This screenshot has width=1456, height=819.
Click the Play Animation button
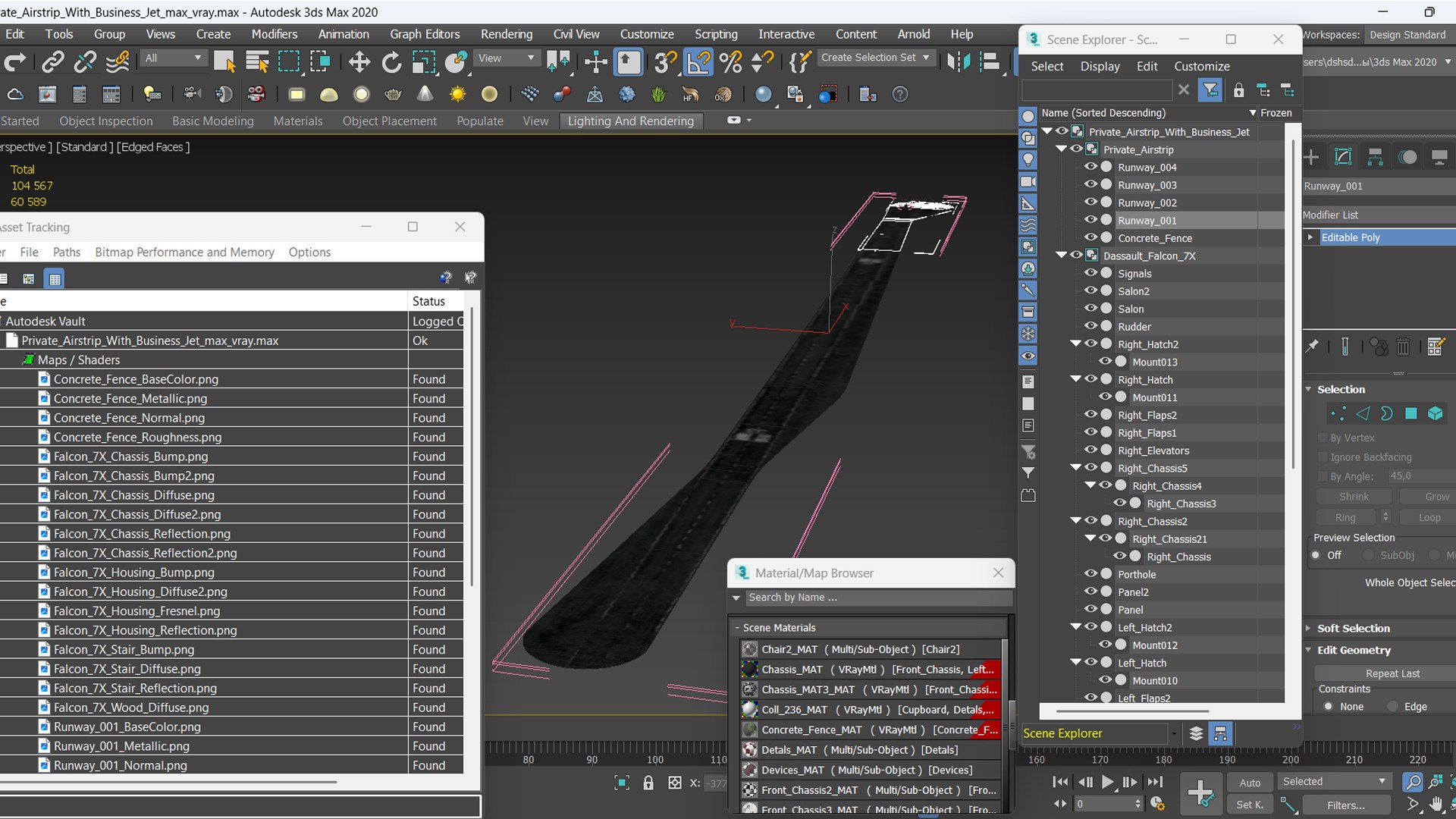[x=1107, y=782]
